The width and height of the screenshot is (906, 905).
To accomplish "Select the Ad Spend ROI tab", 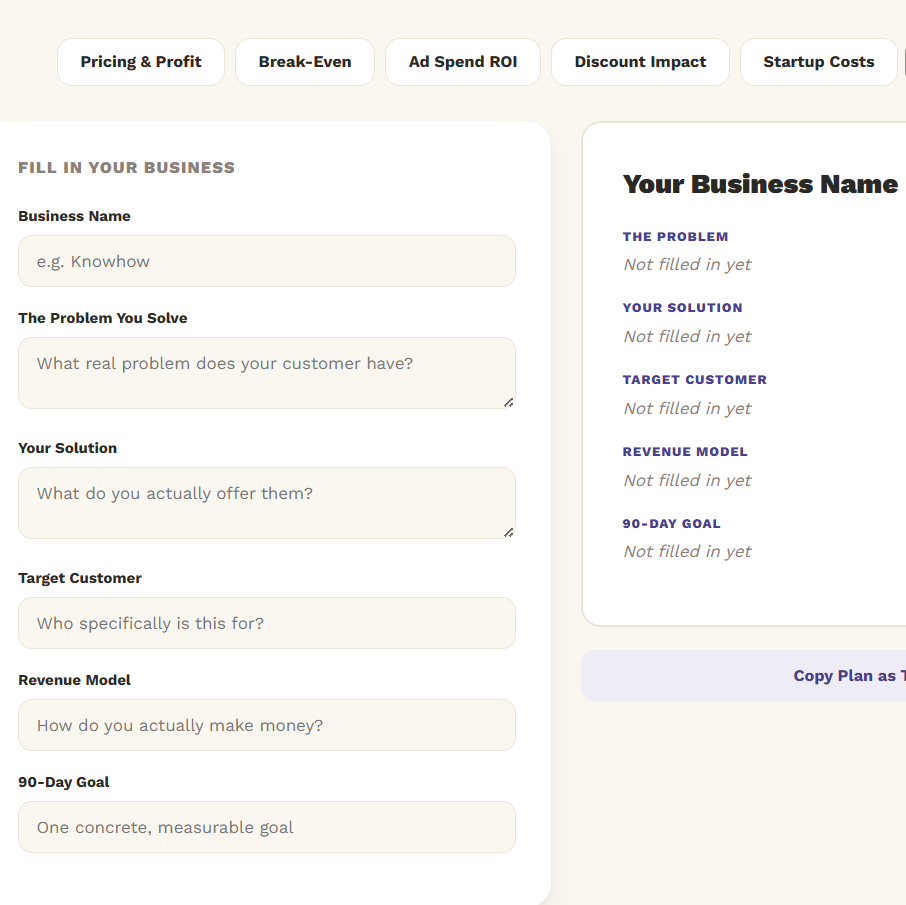I will coord(463,62).
